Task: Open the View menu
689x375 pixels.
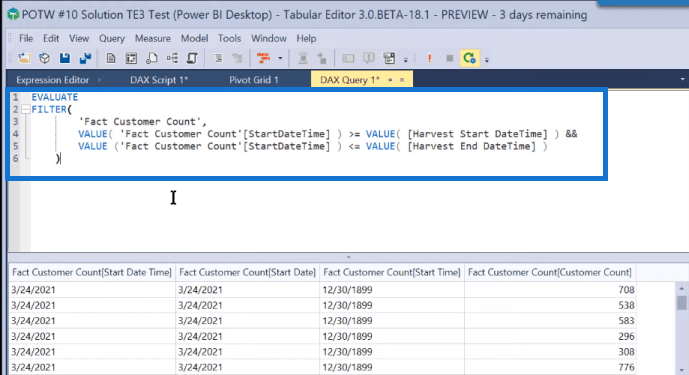Action: tap(79, 38)
